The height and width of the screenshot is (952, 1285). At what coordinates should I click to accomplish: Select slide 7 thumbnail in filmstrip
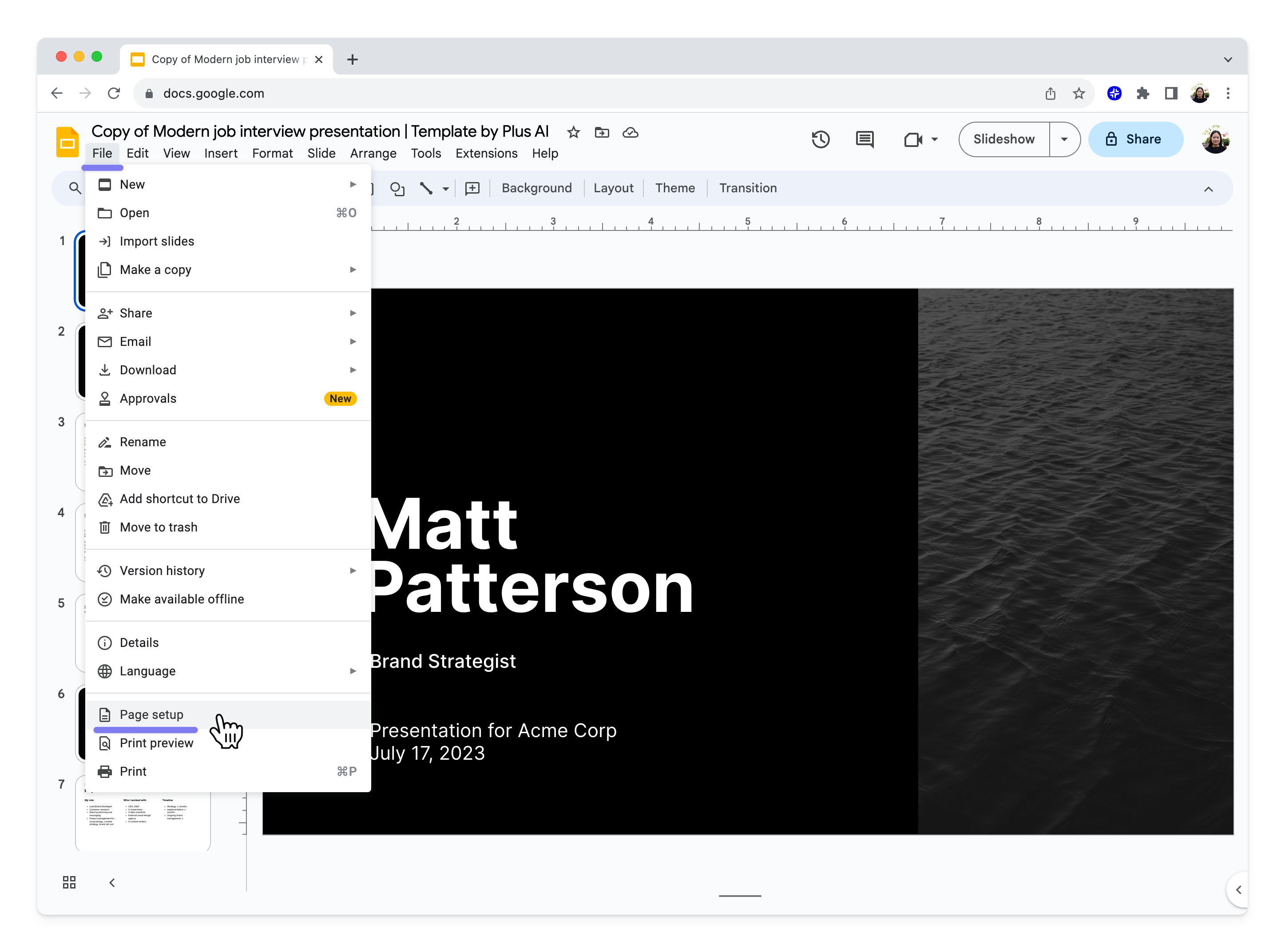pos(143,814)
